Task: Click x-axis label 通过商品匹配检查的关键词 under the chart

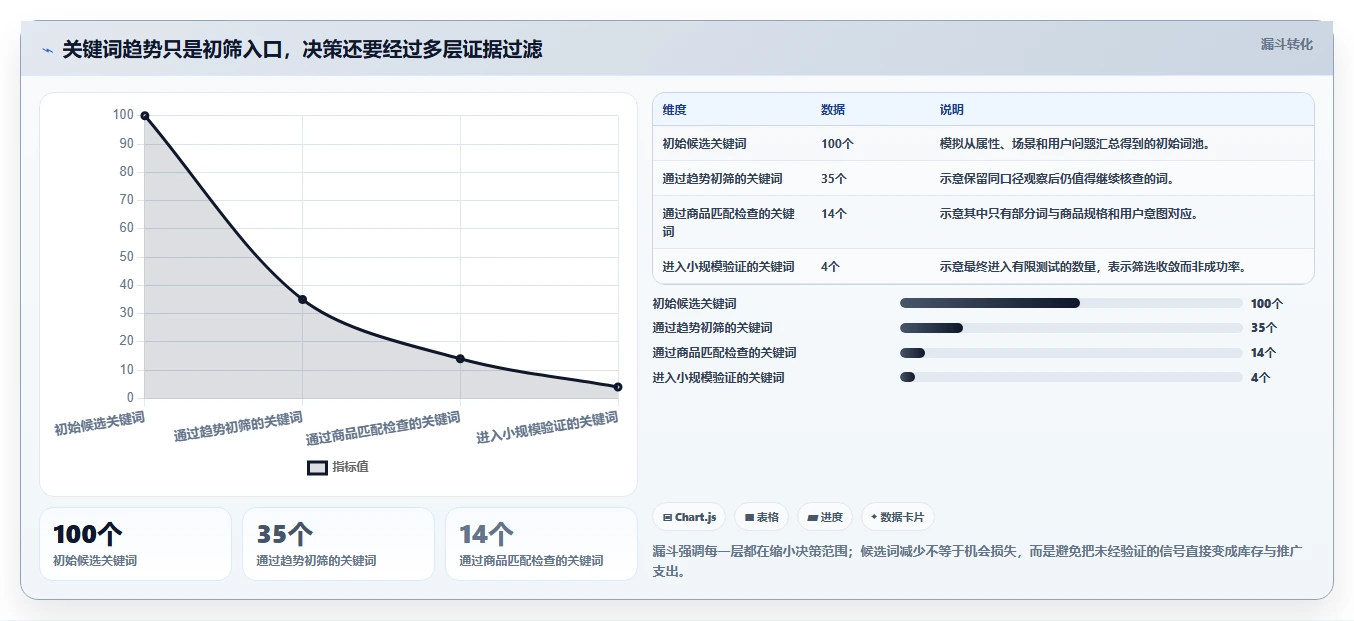Action: (x=383, y=428)
